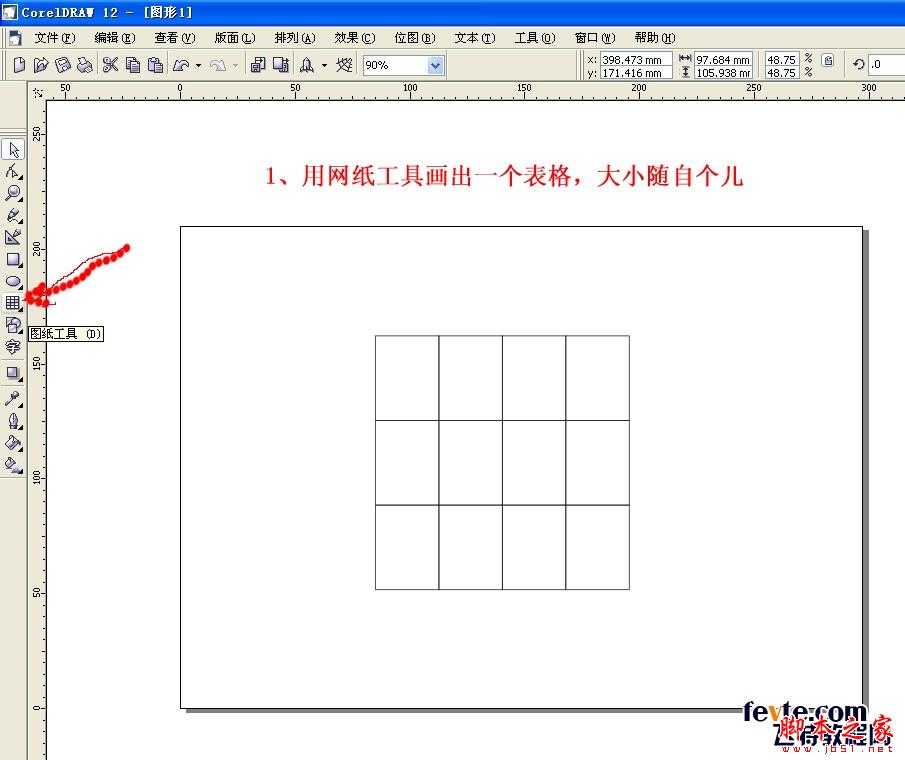The width and height of the screenshot is (905, 760).
Task: Click the width field 97.684 mm
Action: (x=723, y=59)
